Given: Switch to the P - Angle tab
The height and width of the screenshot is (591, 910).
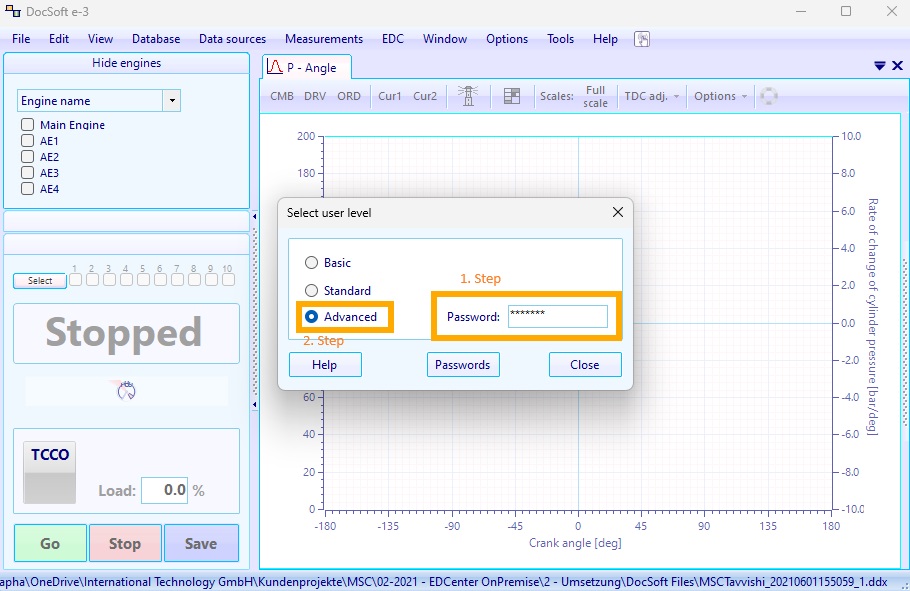Looking at the screenshot, I should pyautogui.click(x=305, y=65).
